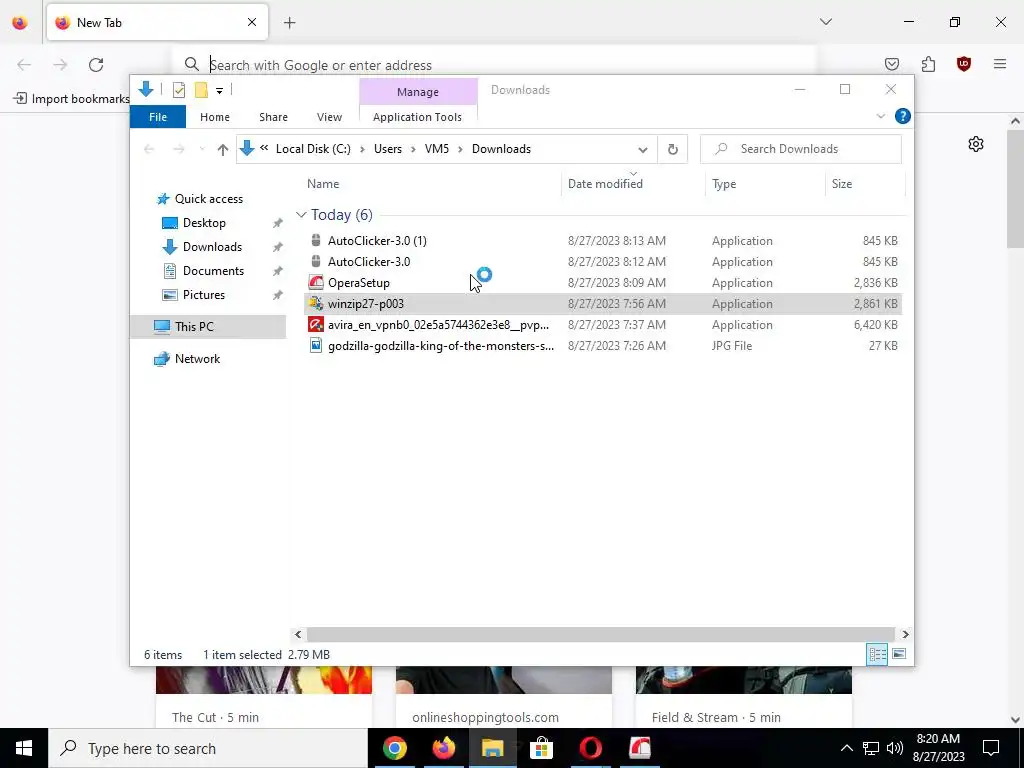
Task: Switch to the View ribbon tab
Action: pos(329,117)
